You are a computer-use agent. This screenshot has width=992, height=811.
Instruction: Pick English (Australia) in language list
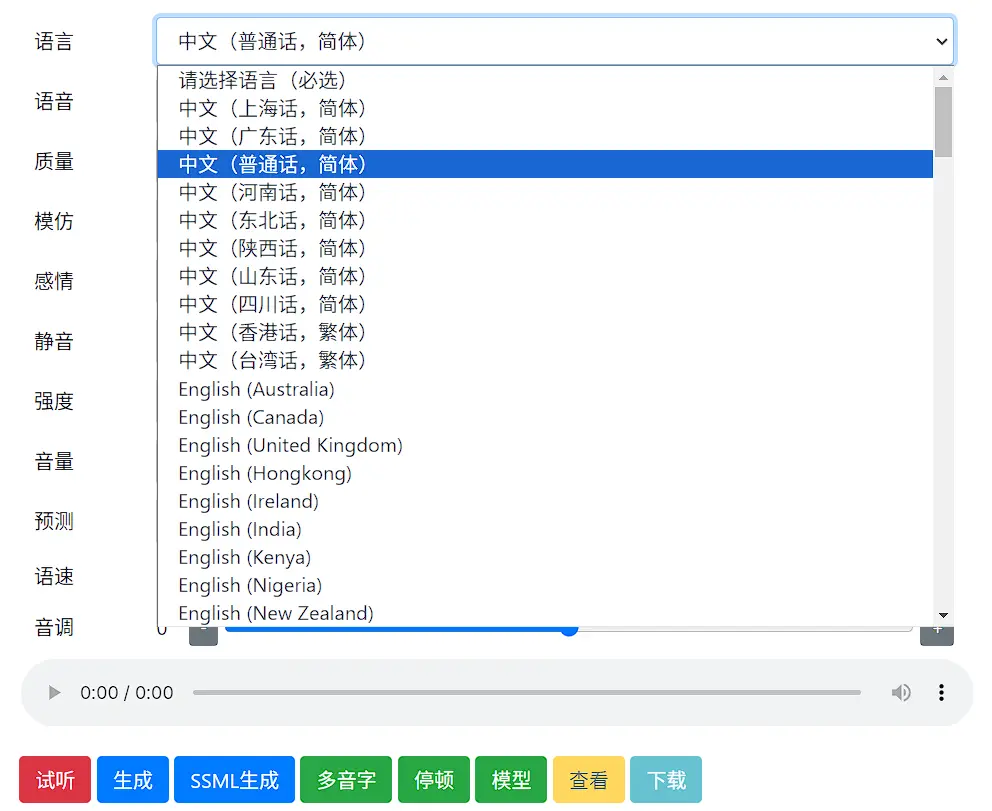pyautogui.click(x=256, y=389)
